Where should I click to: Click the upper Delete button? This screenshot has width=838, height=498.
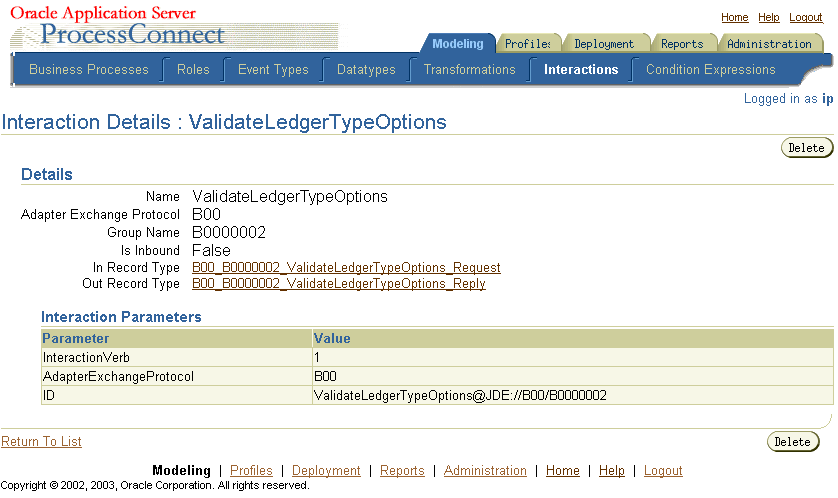[x=806, y=148]
